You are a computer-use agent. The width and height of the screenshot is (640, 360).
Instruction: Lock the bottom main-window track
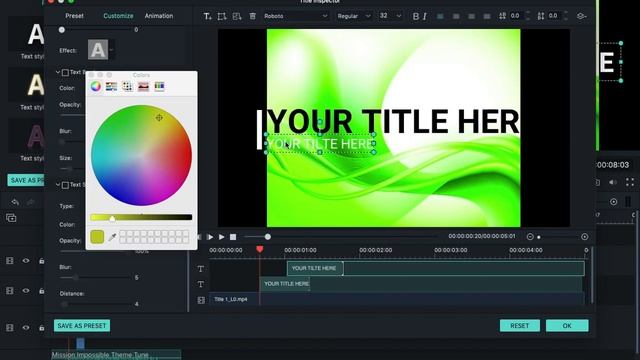[41, 328]
